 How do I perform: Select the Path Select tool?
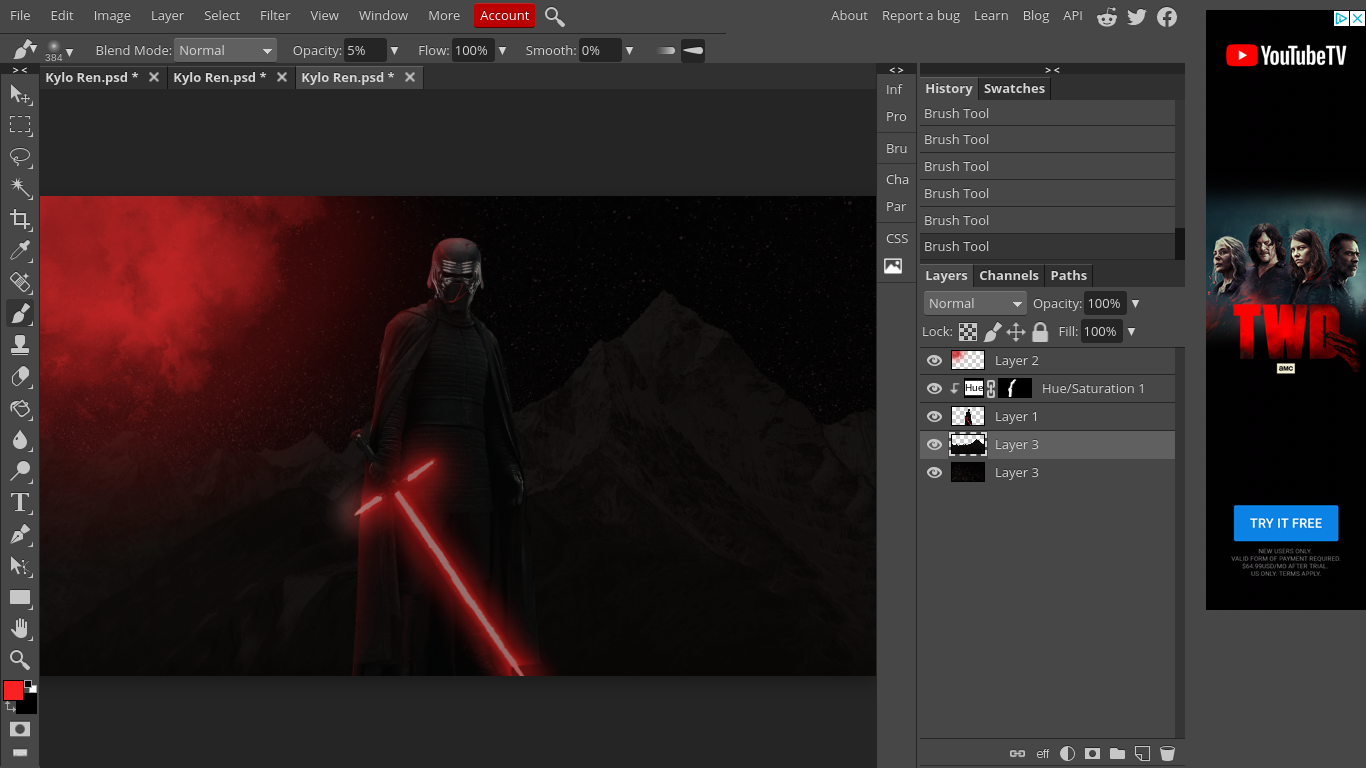[19, 566]
